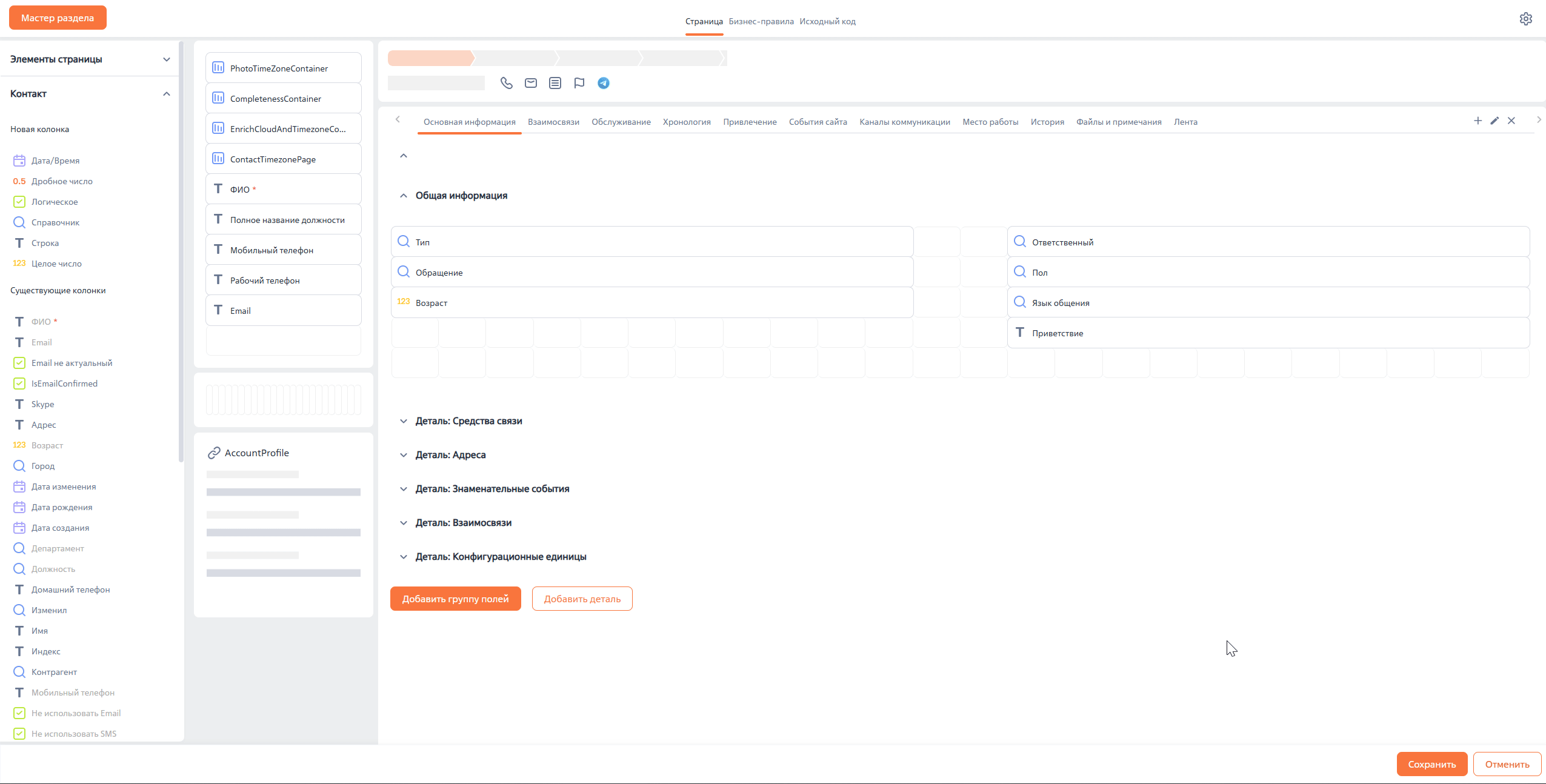
Task: Click the Добавить группу полей button
Action: pyautogui.click(x=455, y=598)
